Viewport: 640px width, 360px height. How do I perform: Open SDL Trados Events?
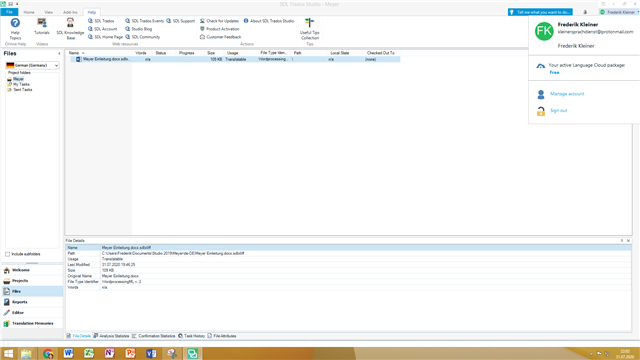(144, 21)
